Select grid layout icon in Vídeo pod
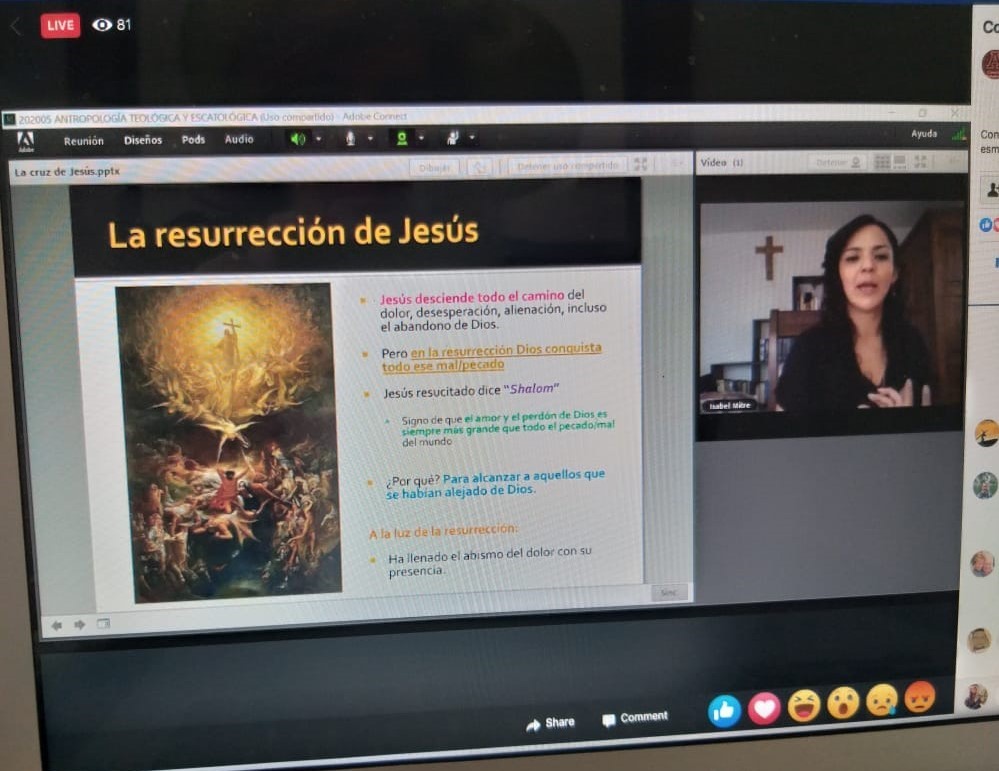The image size is (999, 771). pos(882,162)
